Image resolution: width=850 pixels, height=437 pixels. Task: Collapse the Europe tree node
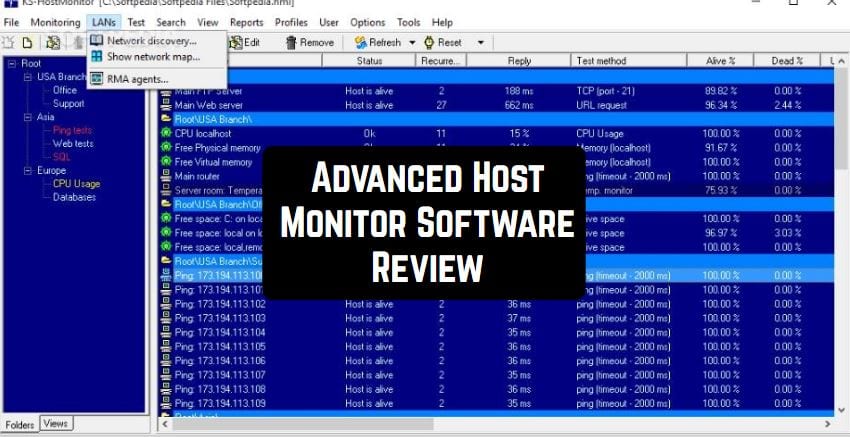[x=28, y=171]
